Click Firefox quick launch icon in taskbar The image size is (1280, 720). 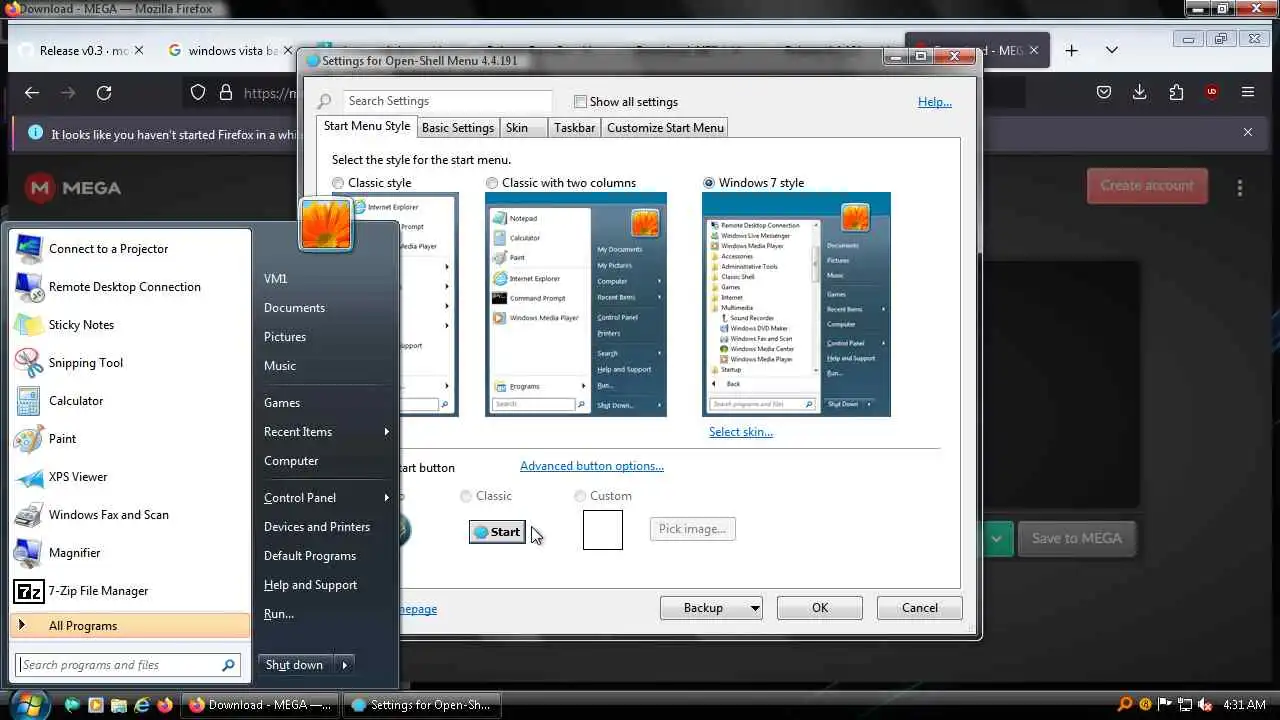pyautogui.click(x=164, y=705)
